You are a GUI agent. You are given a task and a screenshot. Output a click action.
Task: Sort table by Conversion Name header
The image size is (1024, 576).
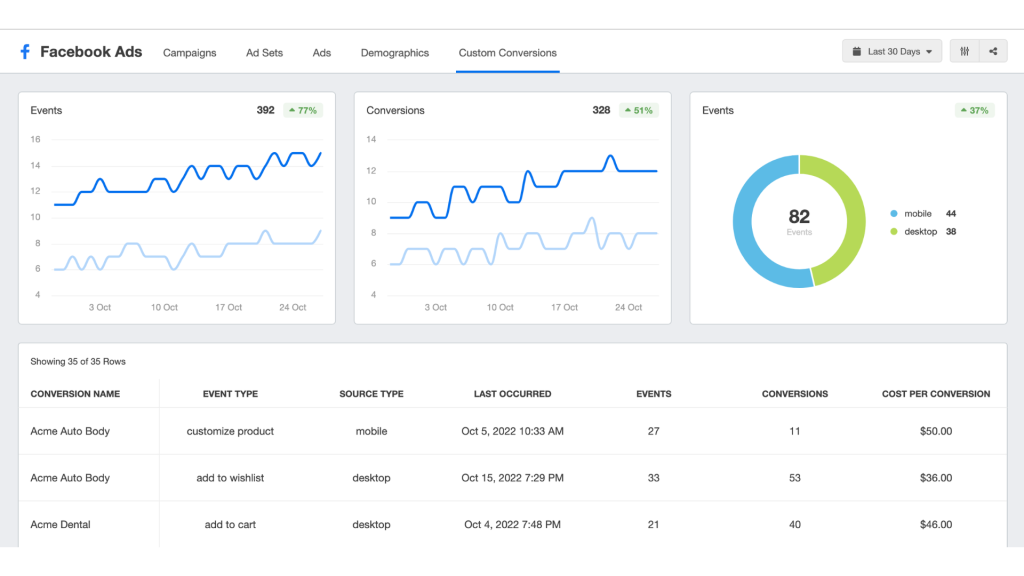(75, 394)
